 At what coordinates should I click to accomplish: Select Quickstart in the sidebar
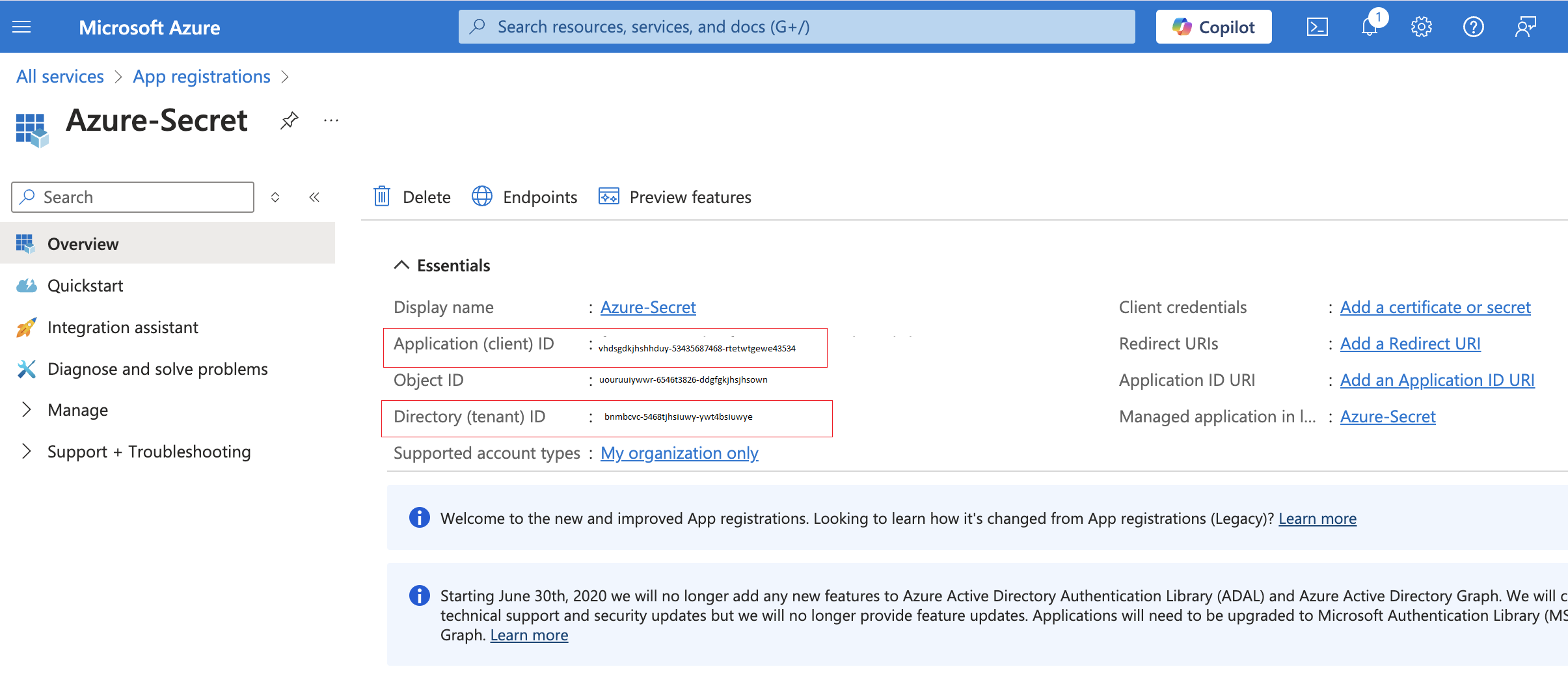click(85, 286)
